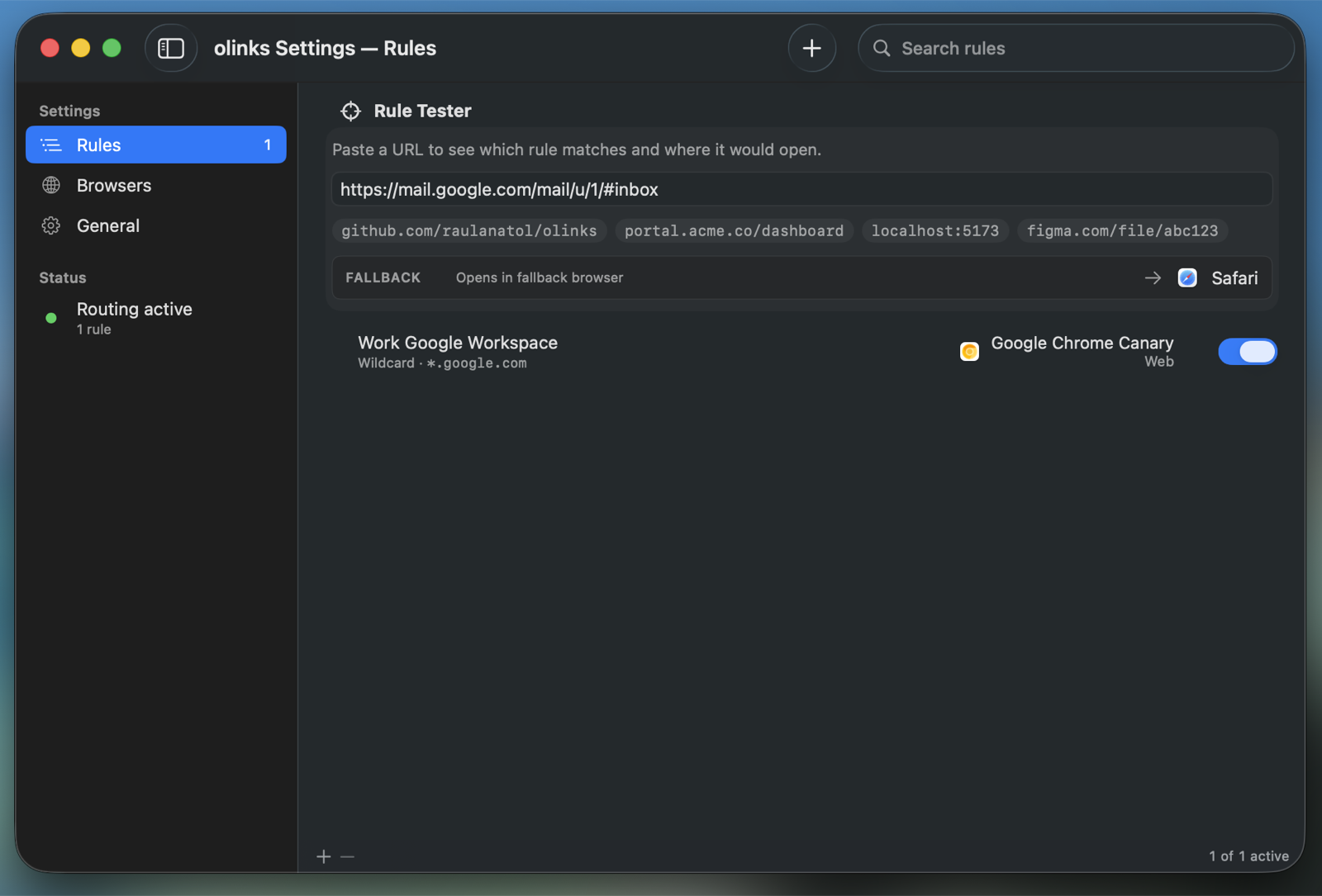Try the localhost:5173 sample URL
The width and height of the screenshot is (1322, 896).
935,231
